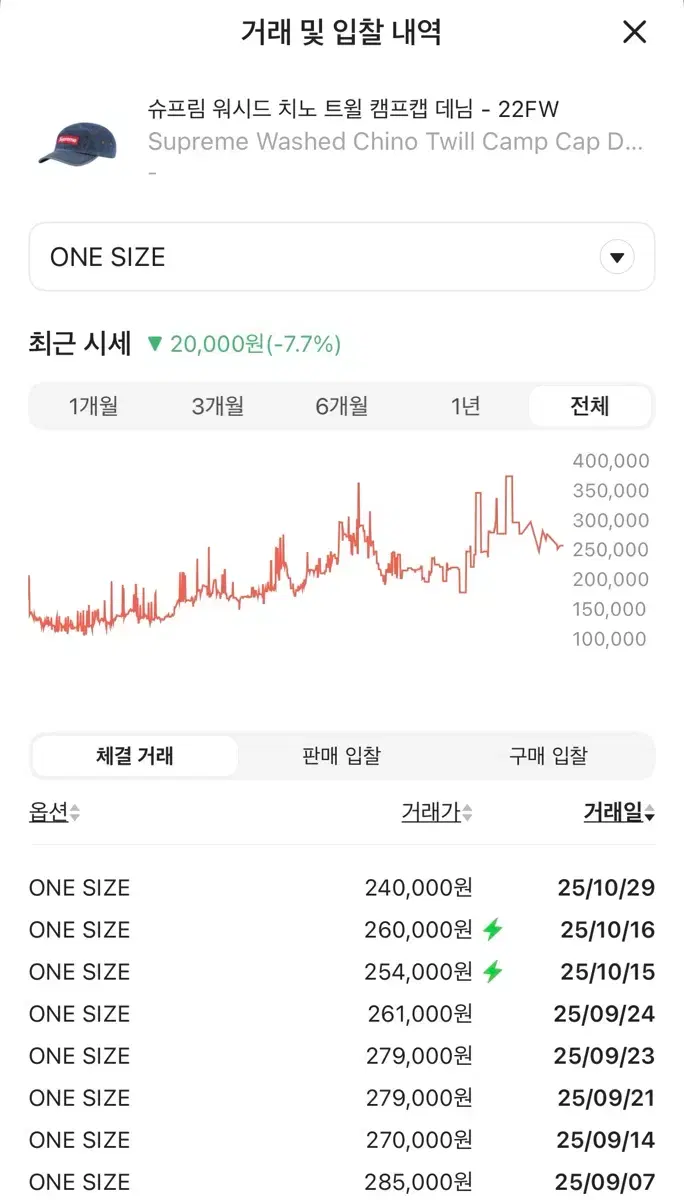This screenshot has width=684, height=1200.
Task: Sort by 옵션 column arrows
Action: tap(75, 814)
